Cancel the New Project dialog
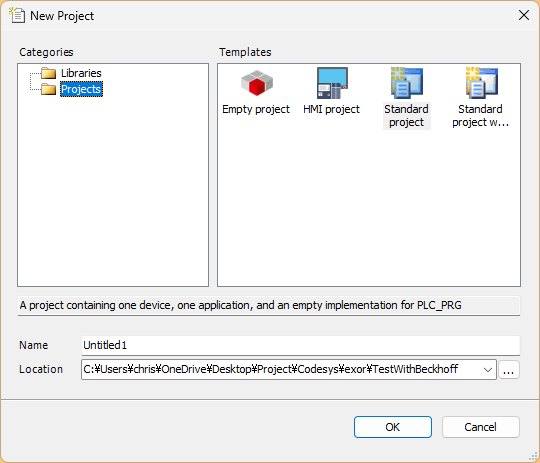The height and width of the screenshot is (463, 540). pos(480,427)
